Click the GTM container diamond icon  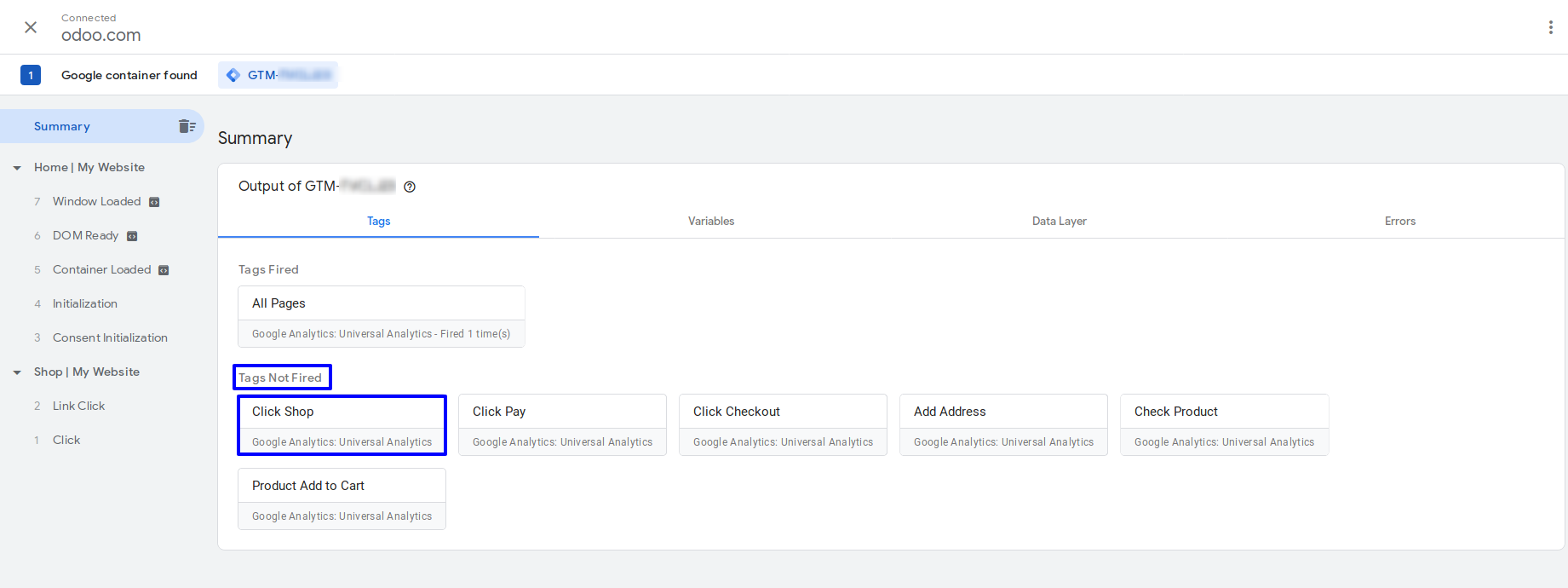click(x=233, y=75)
